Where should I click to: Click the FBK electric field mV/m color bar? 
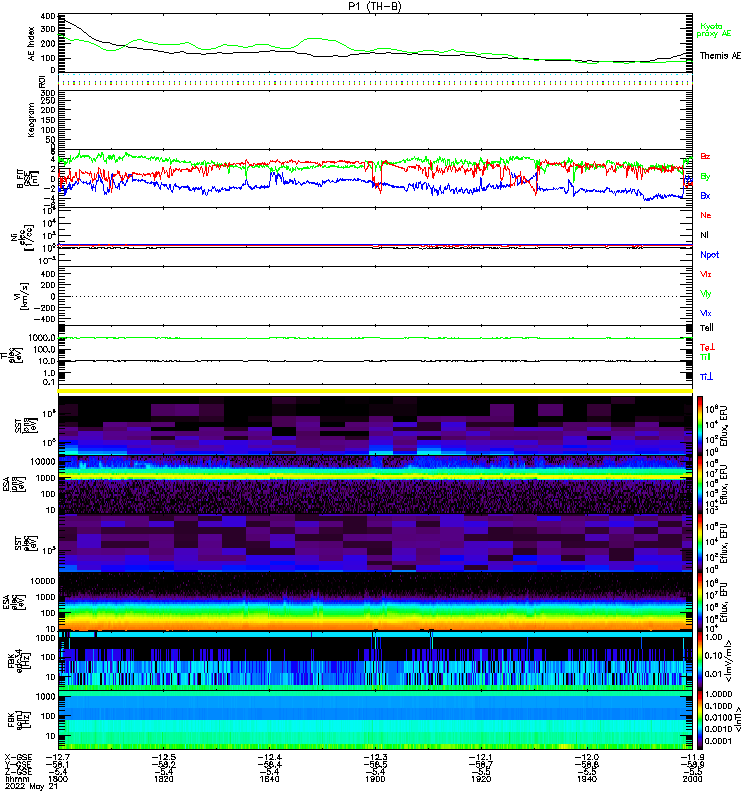click(x=700, y=661)
